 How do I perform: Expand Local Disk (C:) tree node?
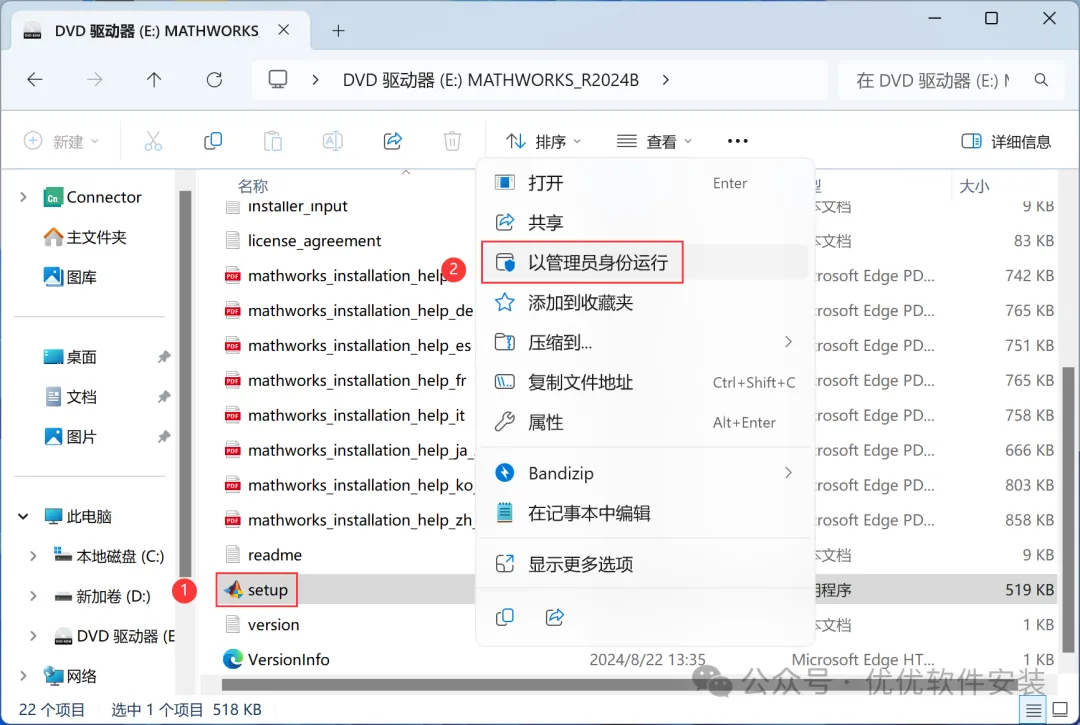[32, 556]
